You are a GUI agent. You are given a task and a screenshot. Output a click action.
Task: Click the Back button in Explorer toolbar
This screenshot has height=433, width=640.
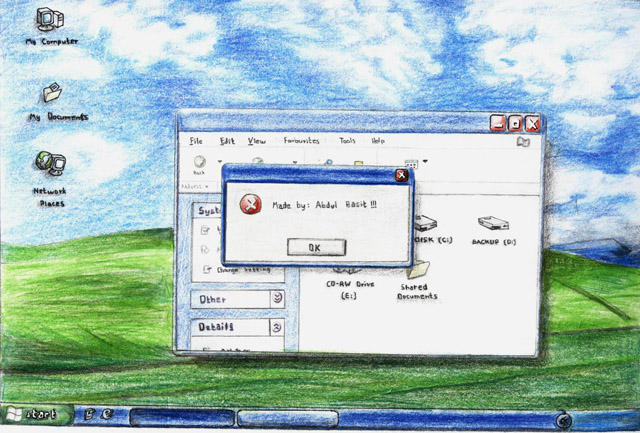[x=199, y=164]
